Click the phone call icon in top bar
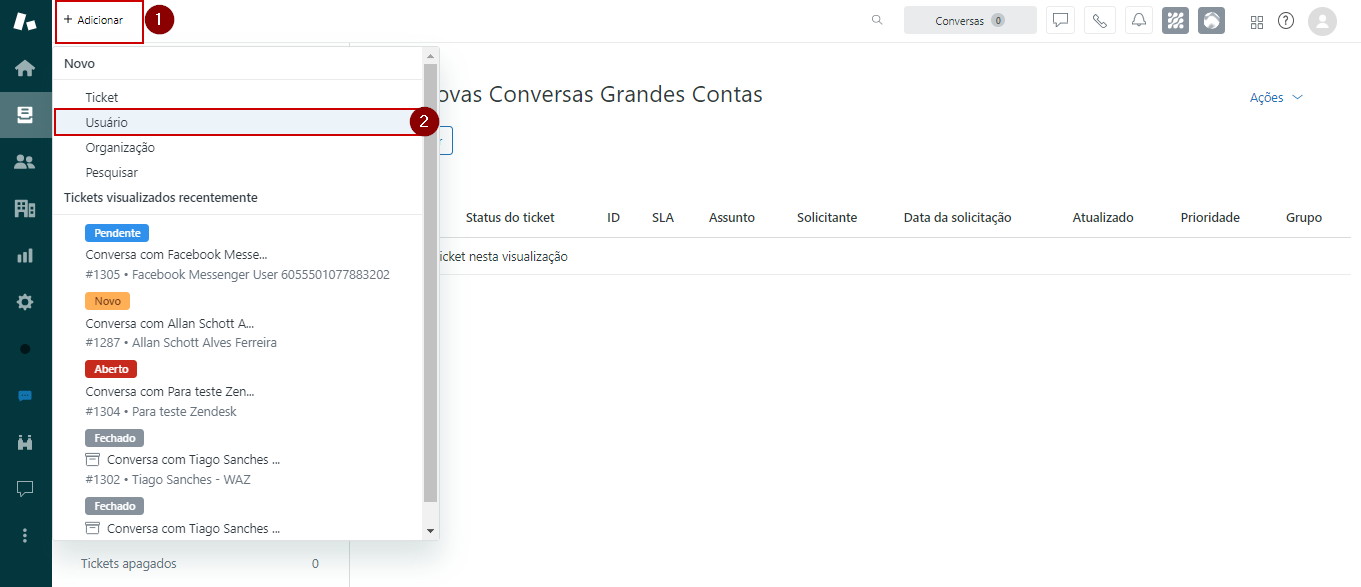1361x587 pixels. coord(1099,21)
